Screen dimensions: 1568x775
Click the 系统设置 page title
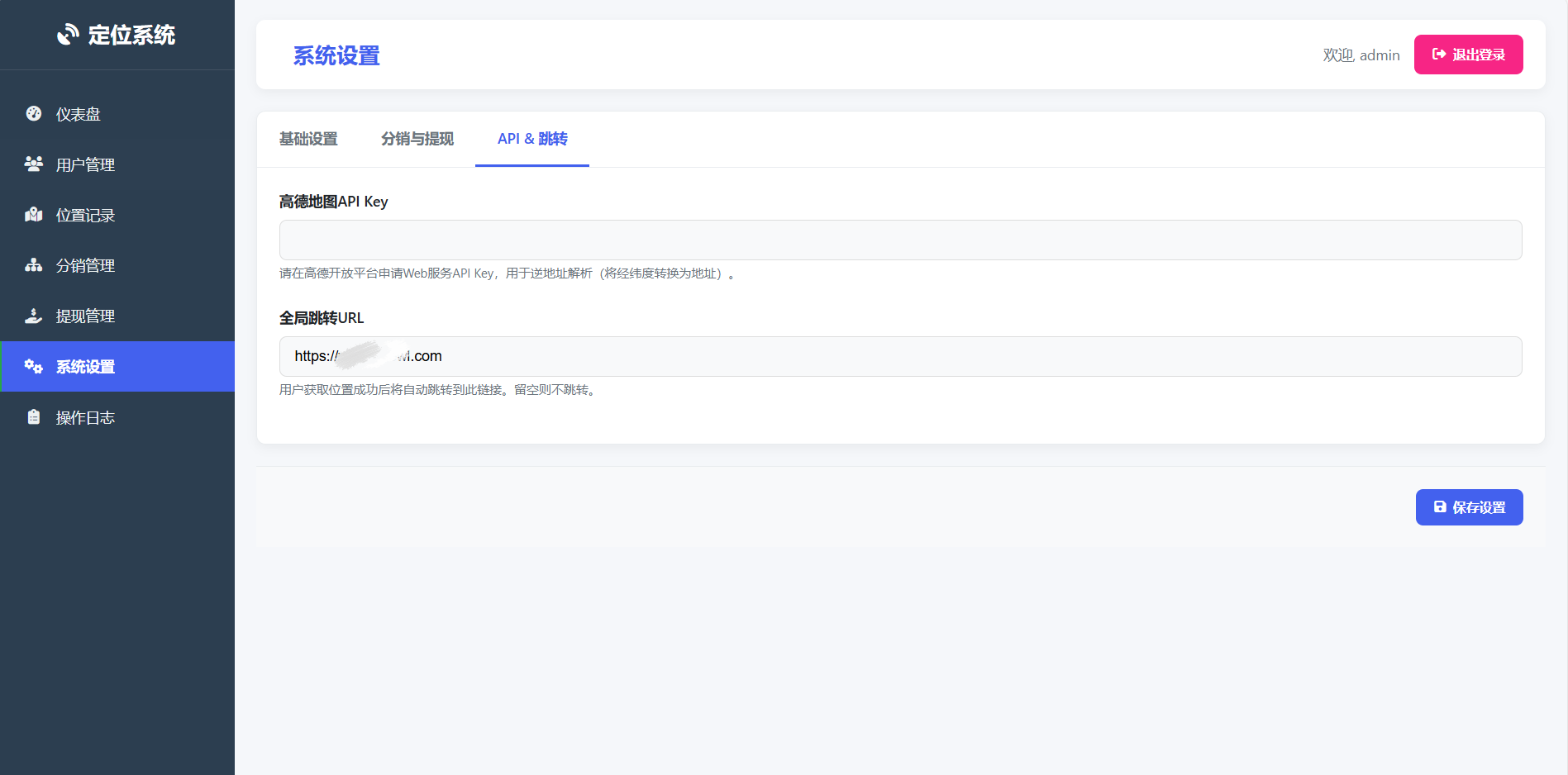click(x=336, y=55)
